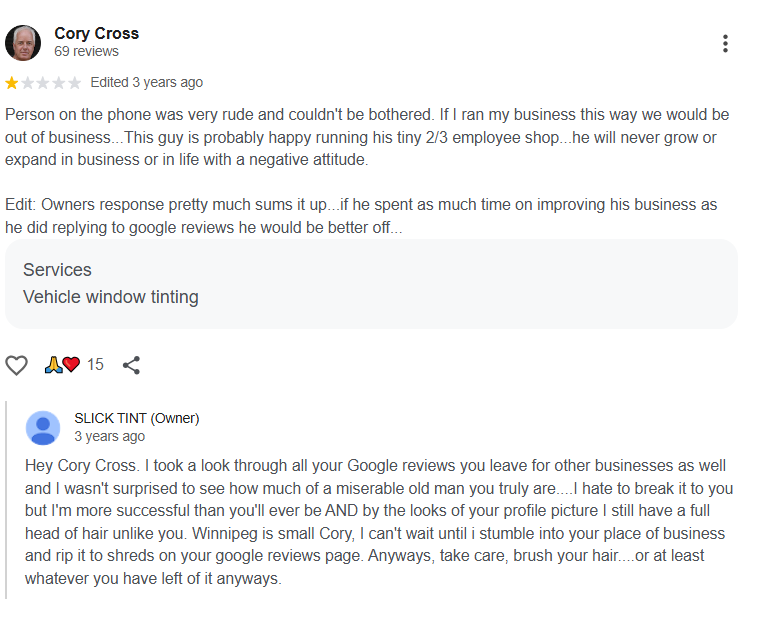Screen dimensions: 764x617
Task: Open Cory Cross's profile photo
Action: click(23, 43)
